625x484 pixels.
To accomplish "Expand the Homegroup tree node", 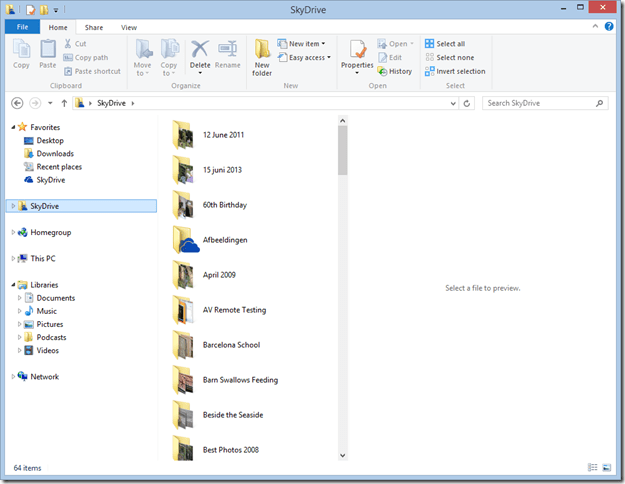I will point(13,232).
